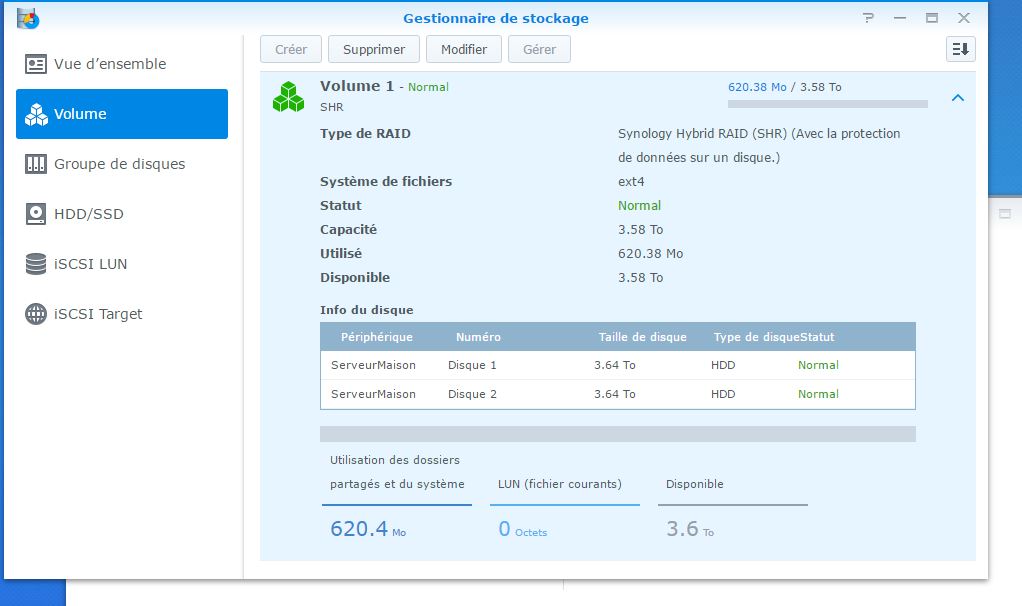1022x606 pixels.
Task: Go to the iSCSI Target section
Action: (98, 314)
